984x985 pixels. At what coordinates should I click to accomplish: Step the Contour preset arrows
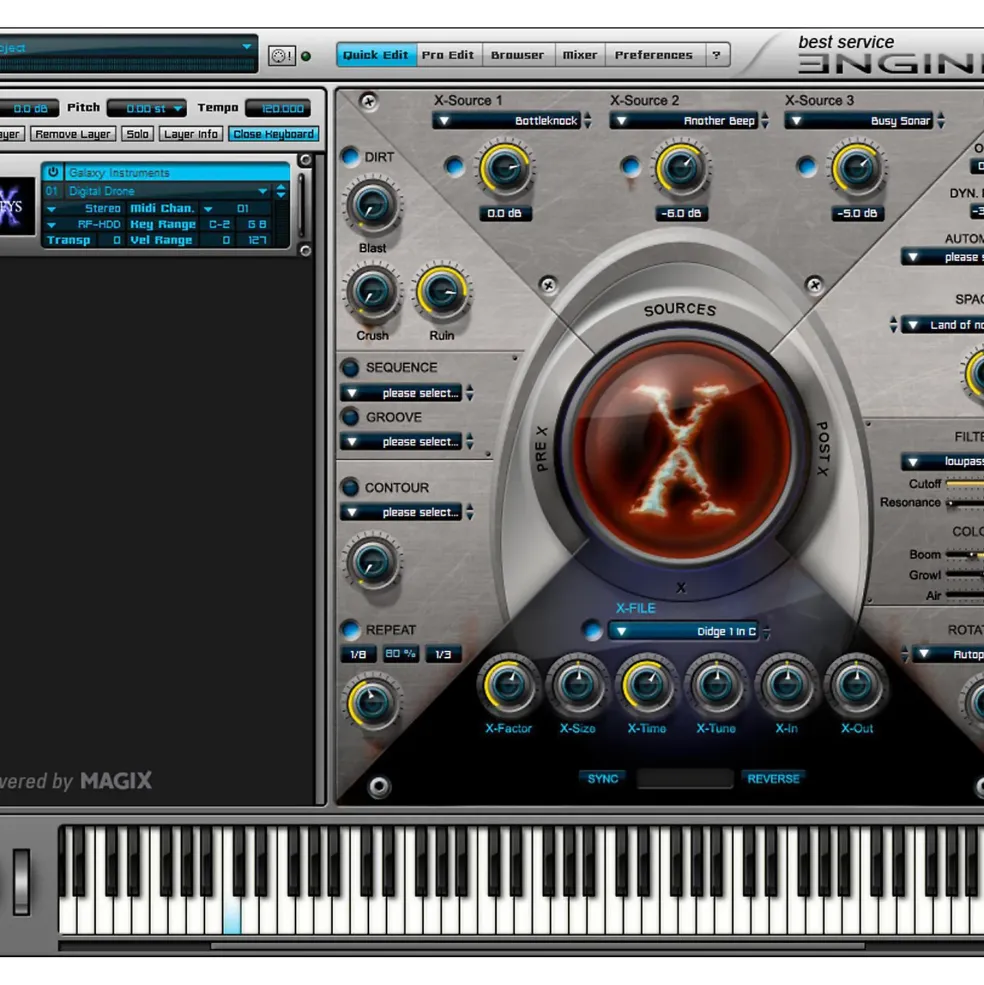[469, 511]
